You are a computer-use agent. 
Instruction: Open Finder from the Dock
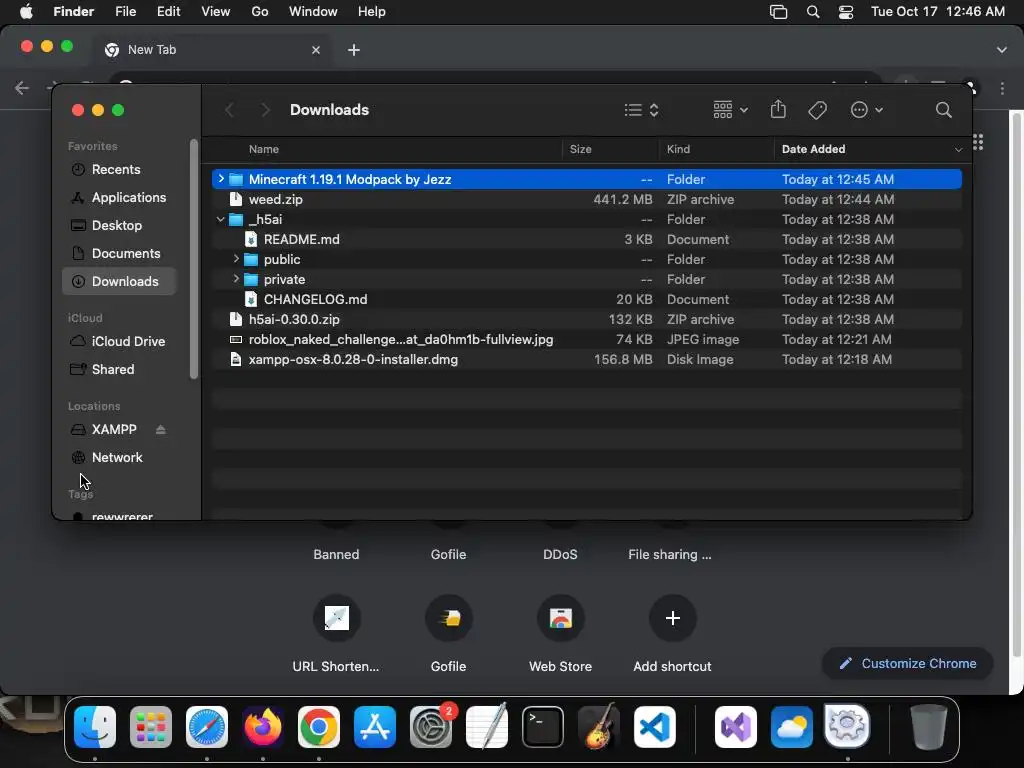coord(95,727)
